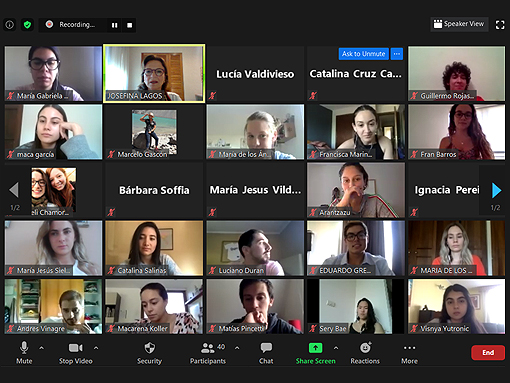Click muted mic icon on Luciano Duran tile
Image resolution: width=510 pixels, height=383 pixels.
tap(212, 271)
